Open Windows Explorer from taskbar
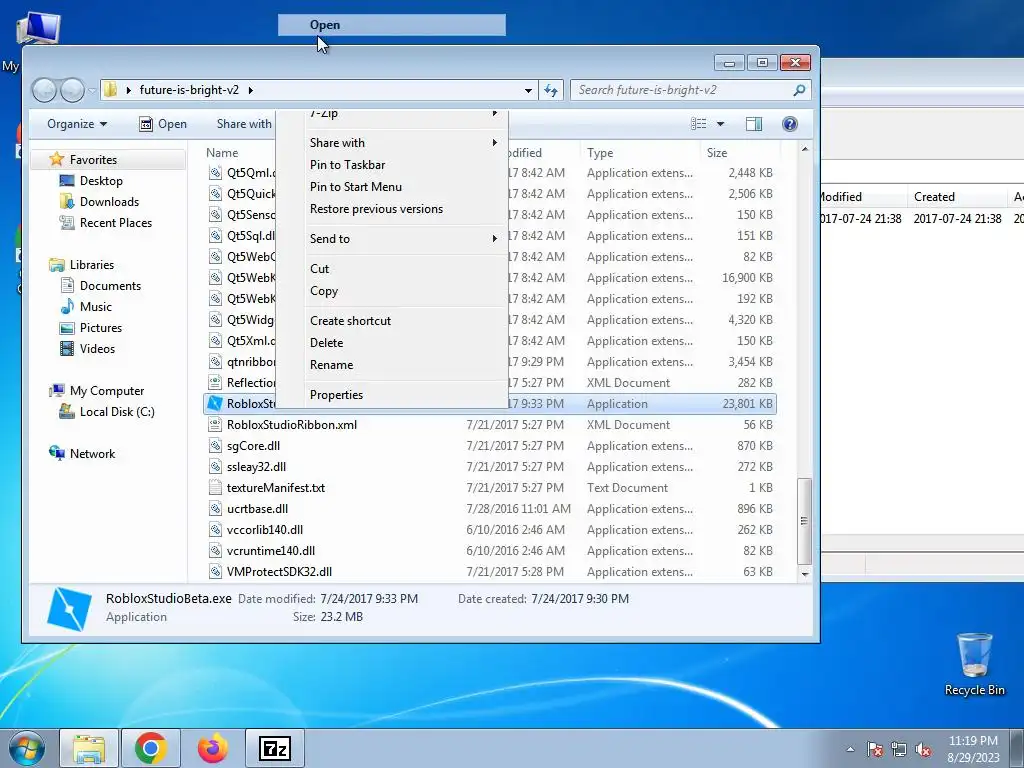 pos(89,748)
